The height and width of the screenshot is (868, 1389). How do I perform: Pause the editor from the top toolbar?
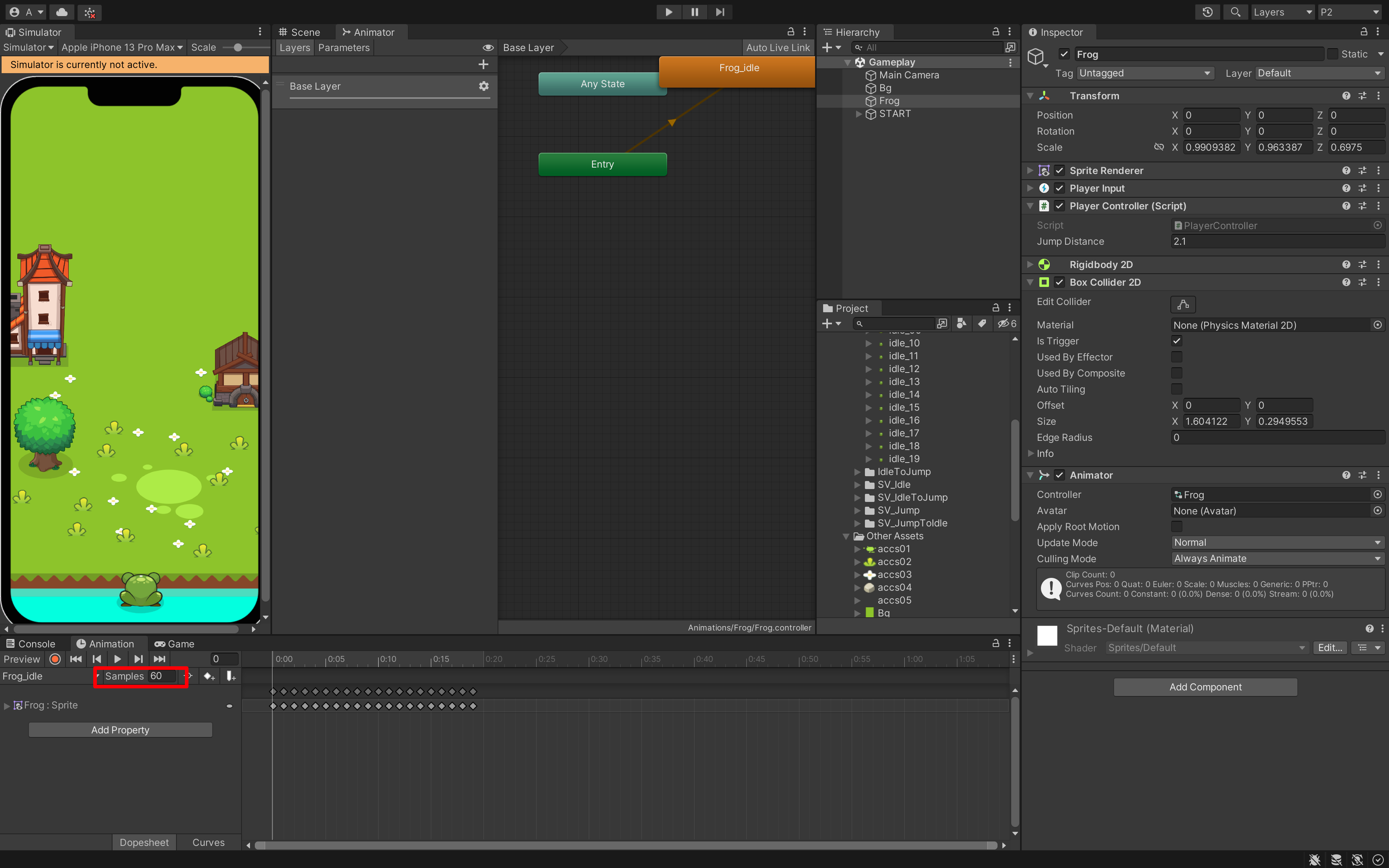coord(694,12)
